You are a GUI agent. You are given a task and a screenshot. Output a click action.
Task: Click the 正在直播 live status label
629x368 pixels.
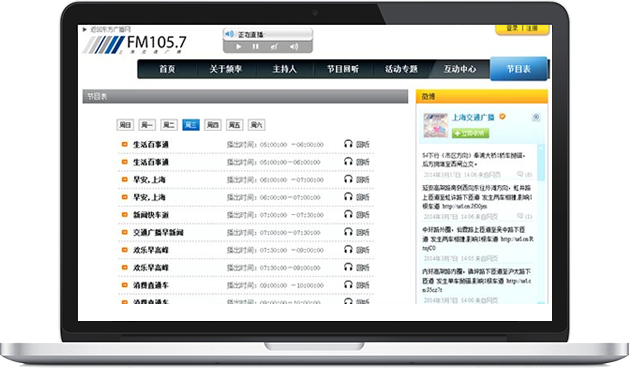pos(251,35)
